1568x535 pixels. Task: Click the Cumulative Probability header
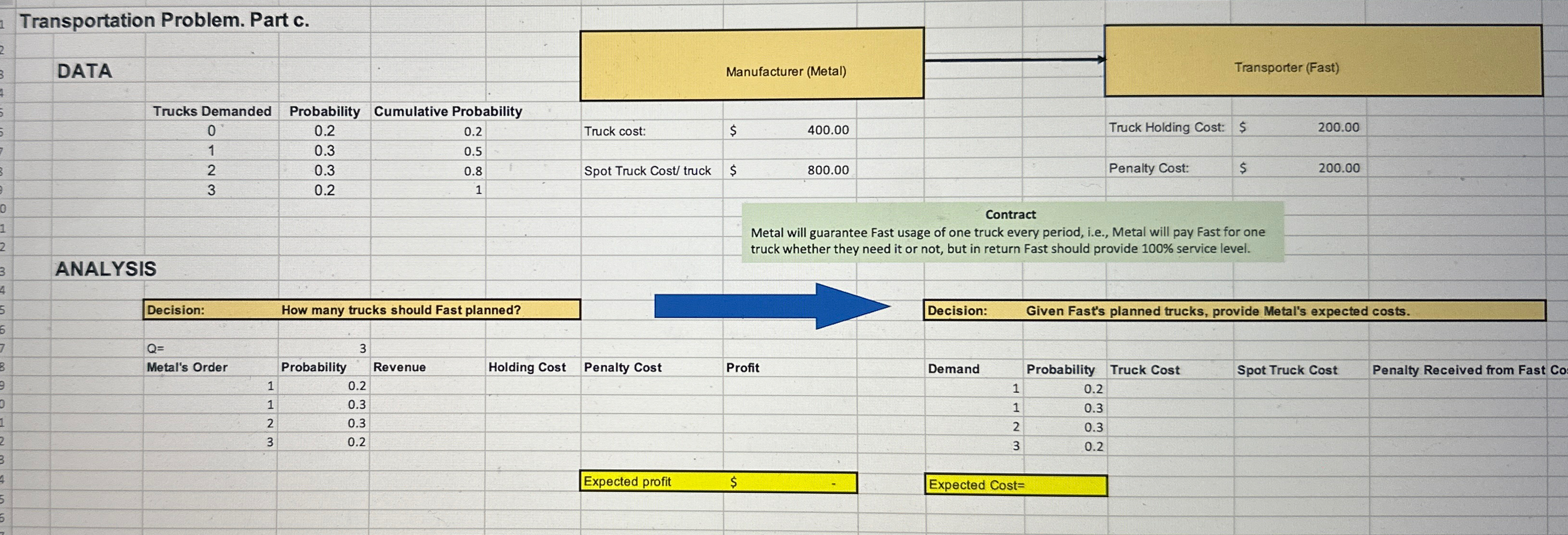click(447, 112)
